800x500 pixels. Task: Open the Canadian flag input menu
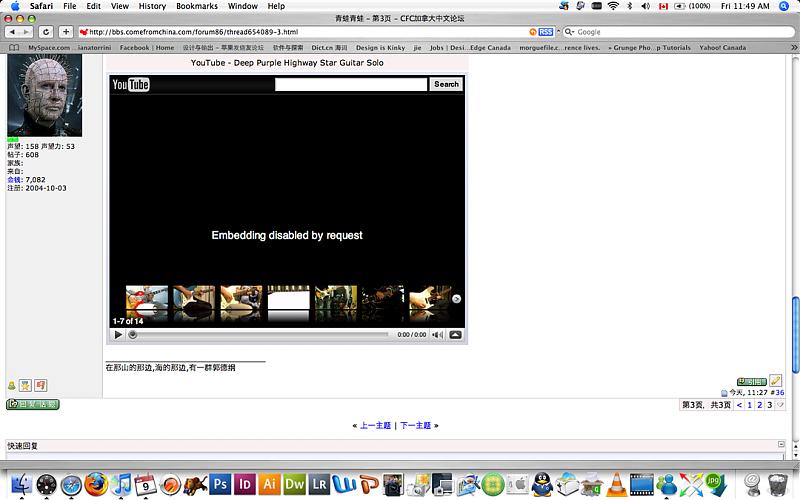663,6
